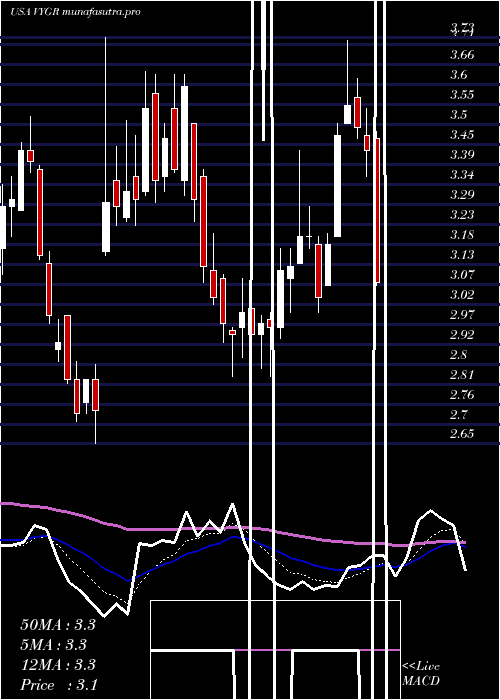Click the 2.92 price axis label

coord(462,335)
